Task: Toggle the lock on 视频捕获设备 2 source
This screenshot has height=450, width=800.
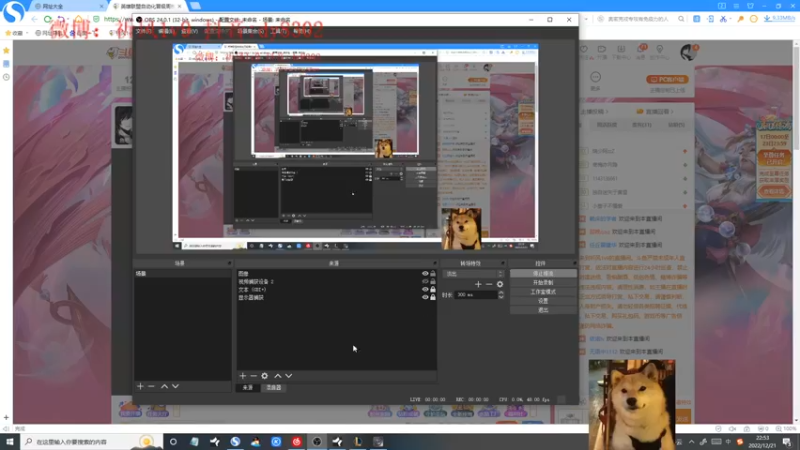Action: [x=433, y=281]
